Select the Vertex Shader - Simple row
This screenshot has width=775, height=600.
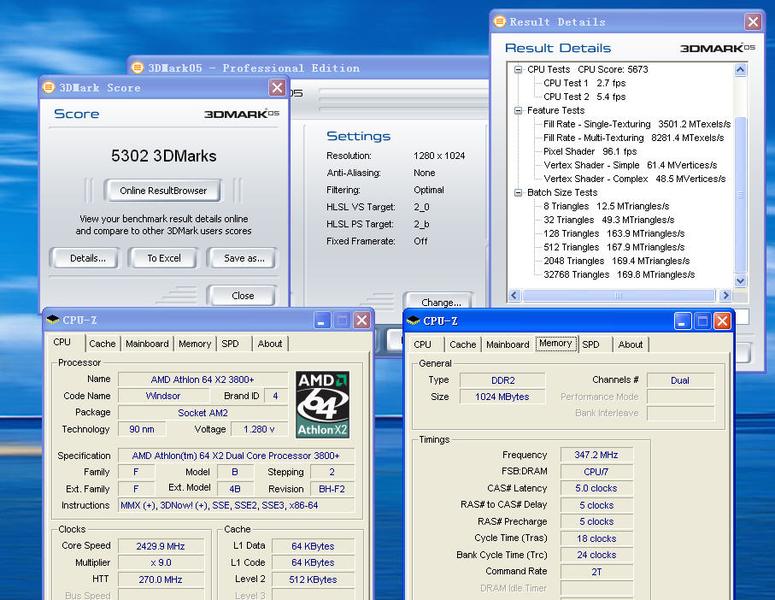630,165
